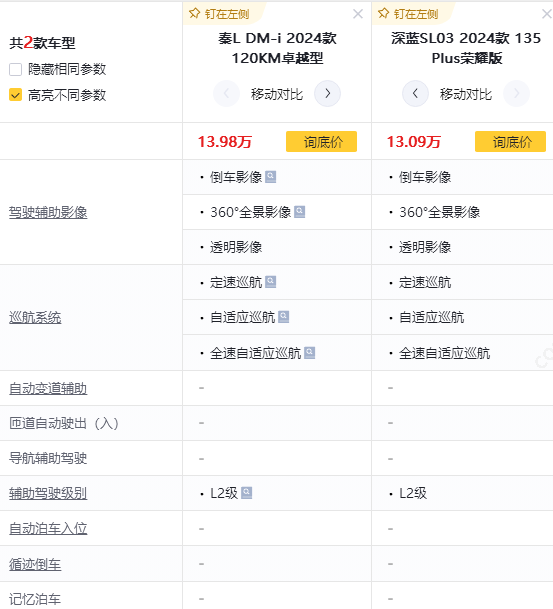Click the 共2款车型 count text

[x=42, y=43]
